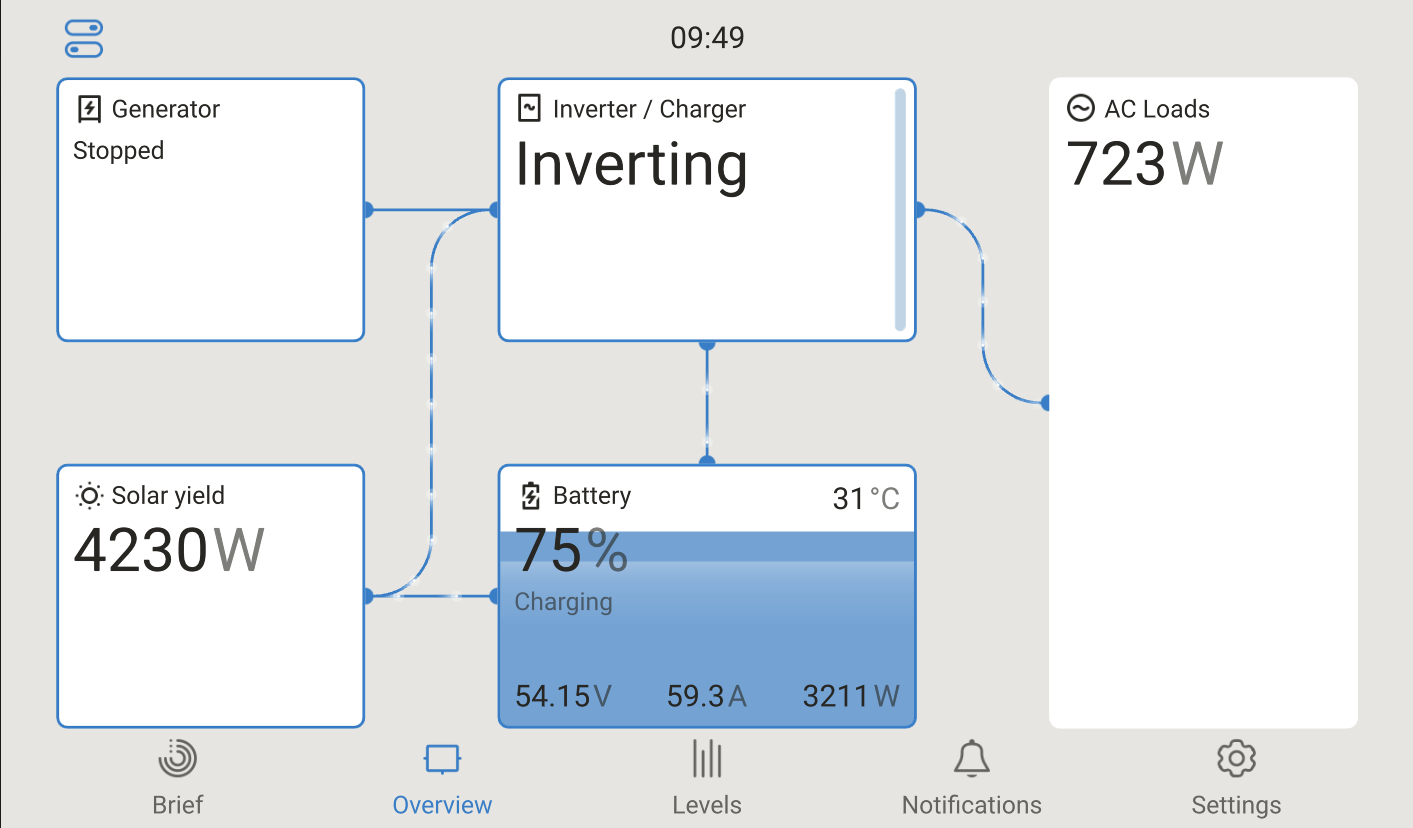
Task: Click the 4230 W solar value
Action: point(169,549)
